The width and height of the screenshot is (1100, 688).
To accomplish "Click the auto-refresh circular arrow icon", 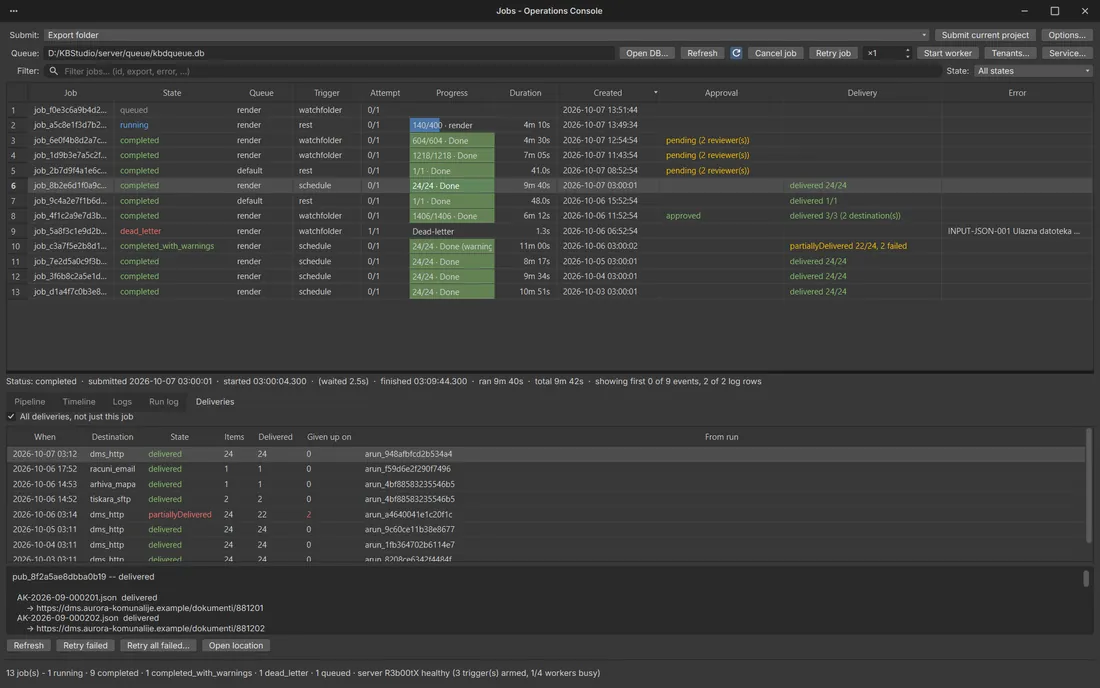I will coord(736,53).
